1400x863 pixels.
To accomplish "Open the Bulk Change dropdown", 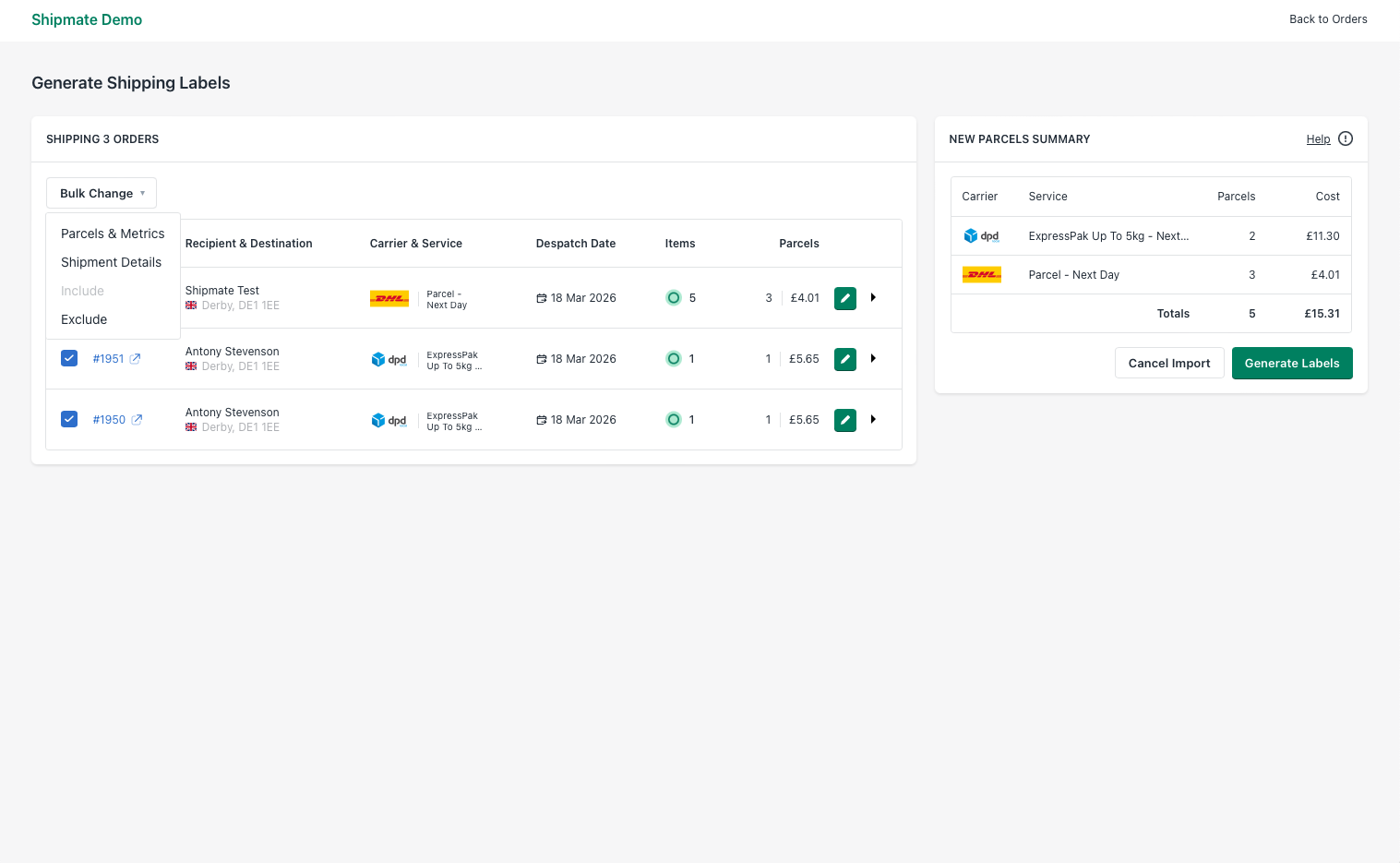I will click(101, 193).
